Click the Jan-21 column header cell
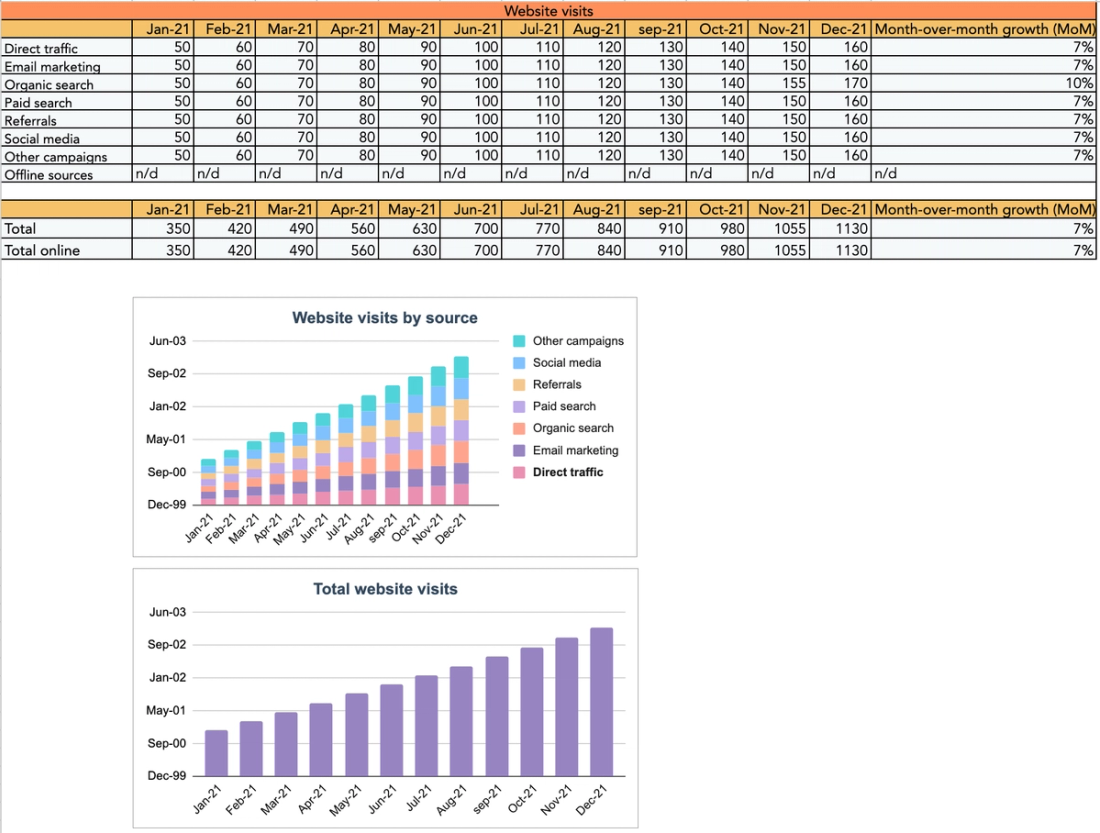Image resolution: width=1100 pixels, height=833 pixels. click(x=161, y=29)
